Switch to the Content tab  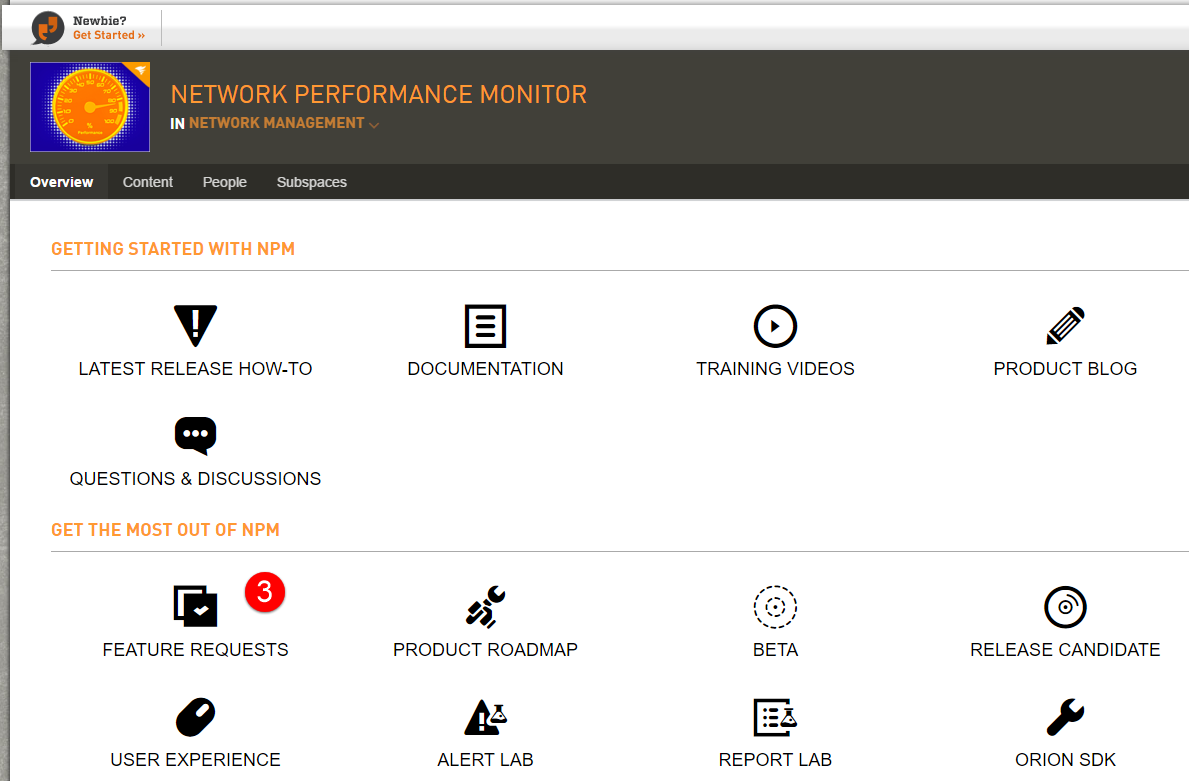[x=148, y=182]
